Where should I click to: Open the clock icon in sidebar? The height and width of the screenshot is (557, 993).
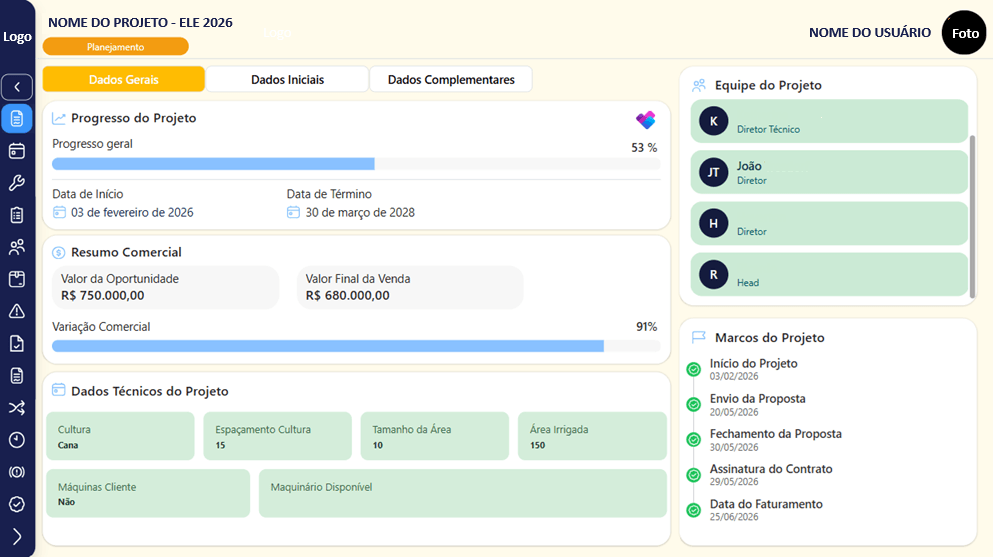tap(17, 440)
